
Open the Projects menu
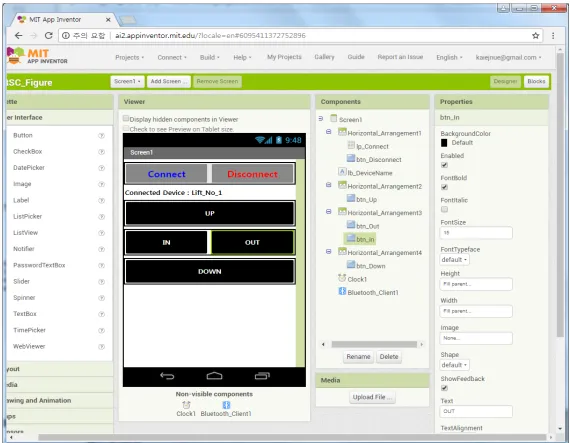129,57
